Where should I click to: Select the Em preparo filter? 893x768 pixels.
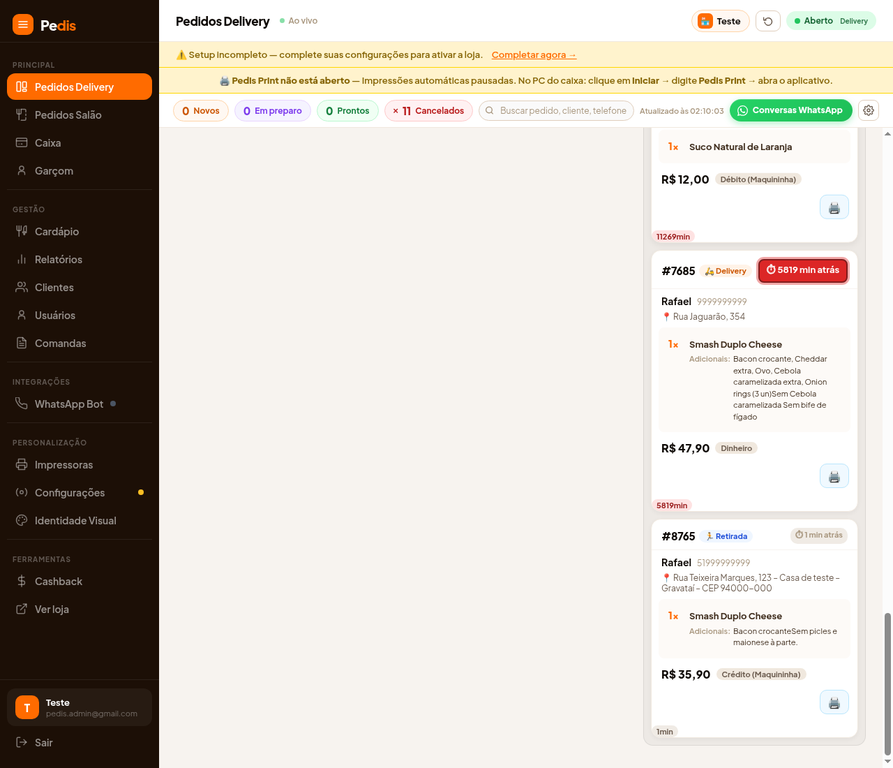(272, 111)
